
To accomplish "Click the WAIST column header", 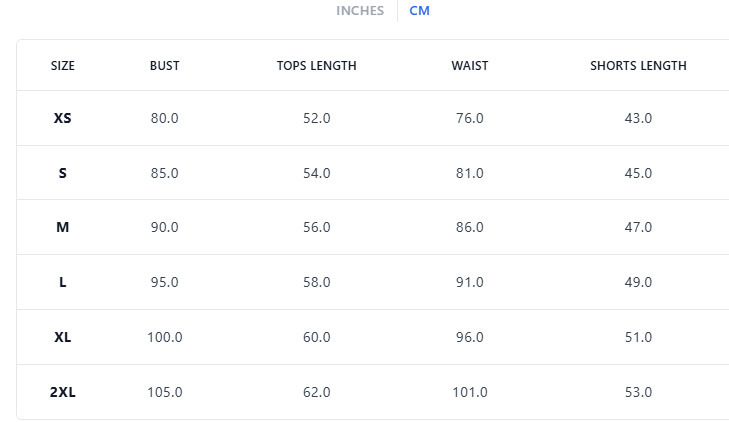I will [x=470, y=66].
